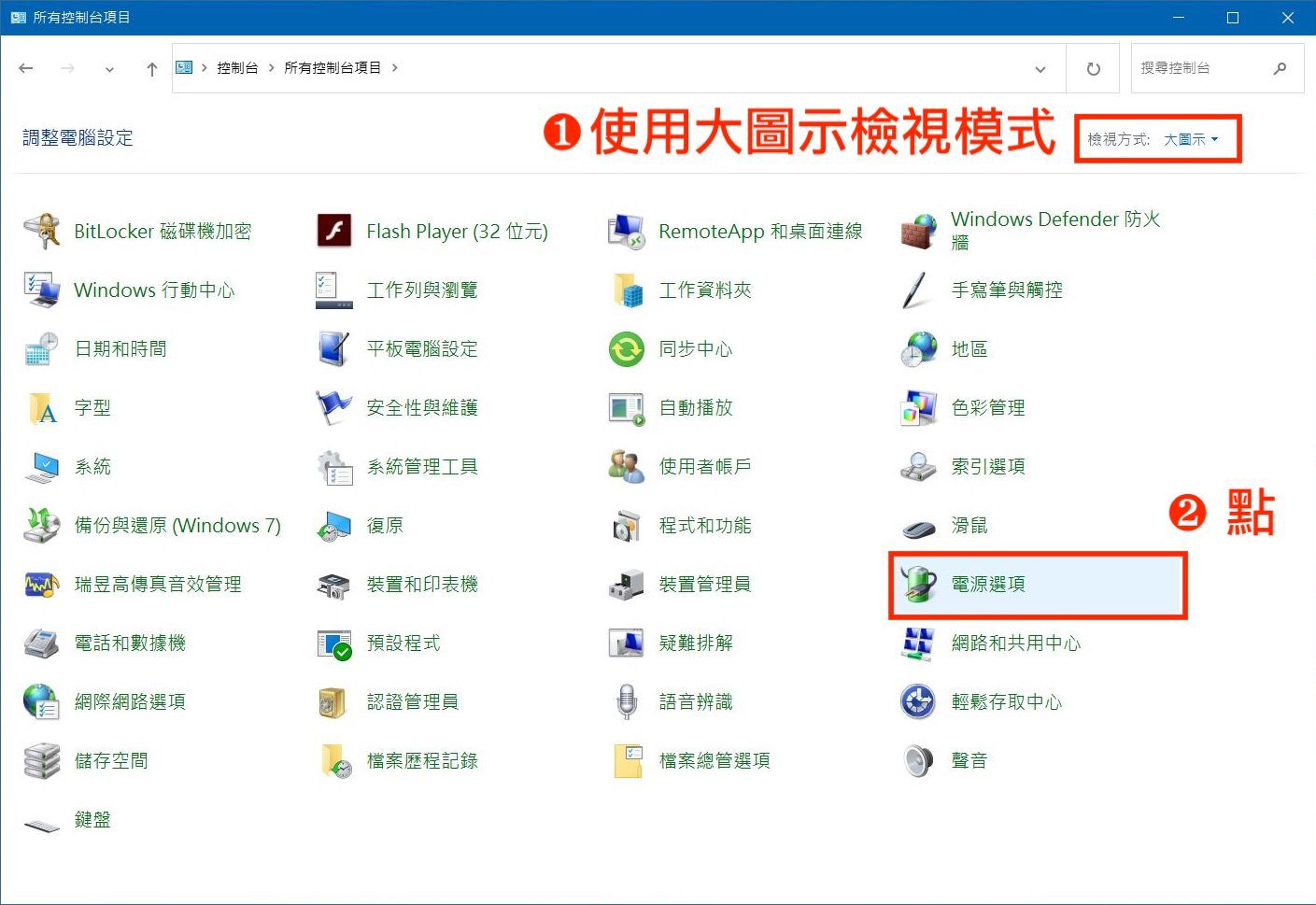Expand the 檢視方式 大圖示 view dropdown

[x=1191, y=140]
